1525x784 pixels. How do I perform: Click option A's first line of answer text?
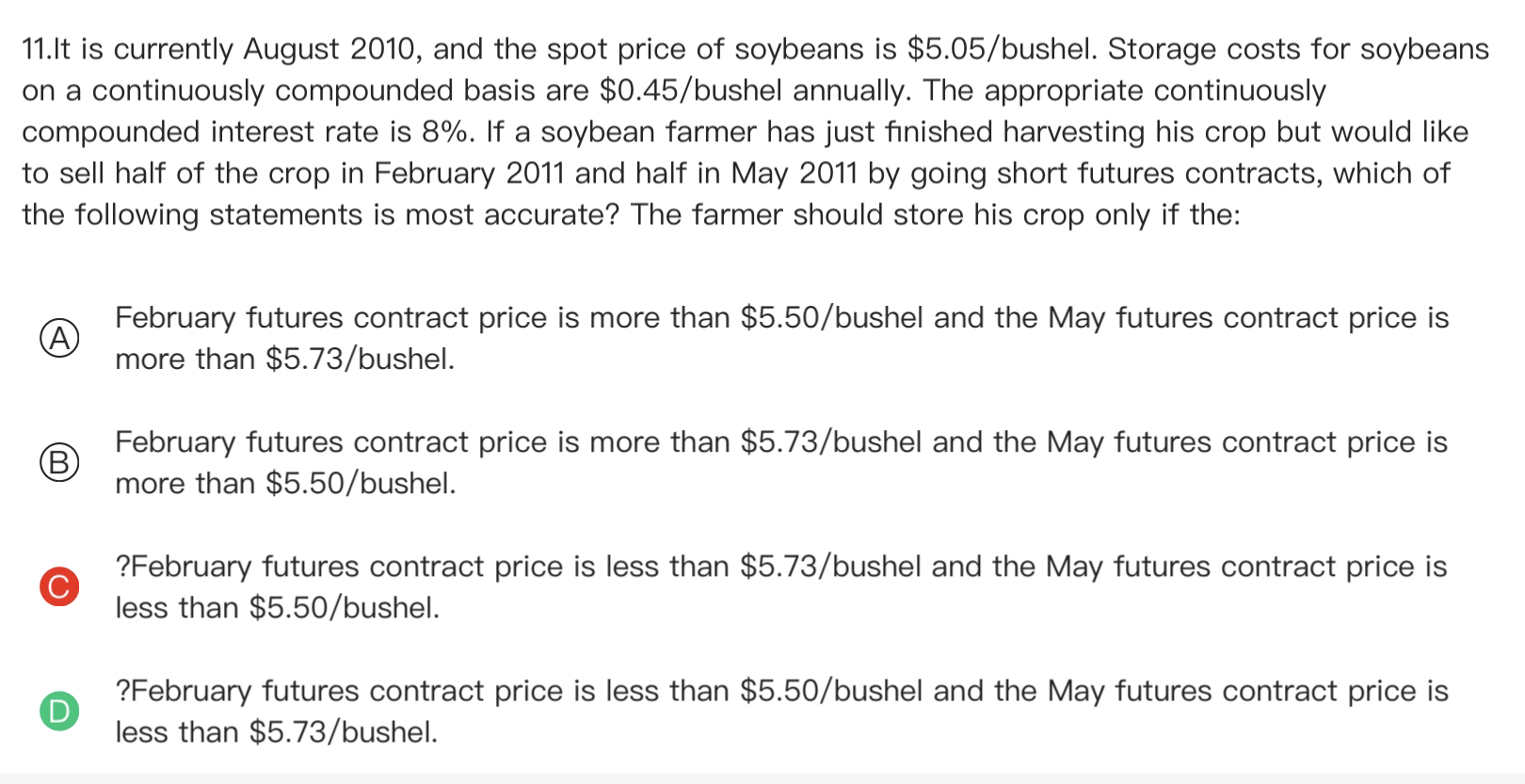pyautogui.click(x=781, y=318)
